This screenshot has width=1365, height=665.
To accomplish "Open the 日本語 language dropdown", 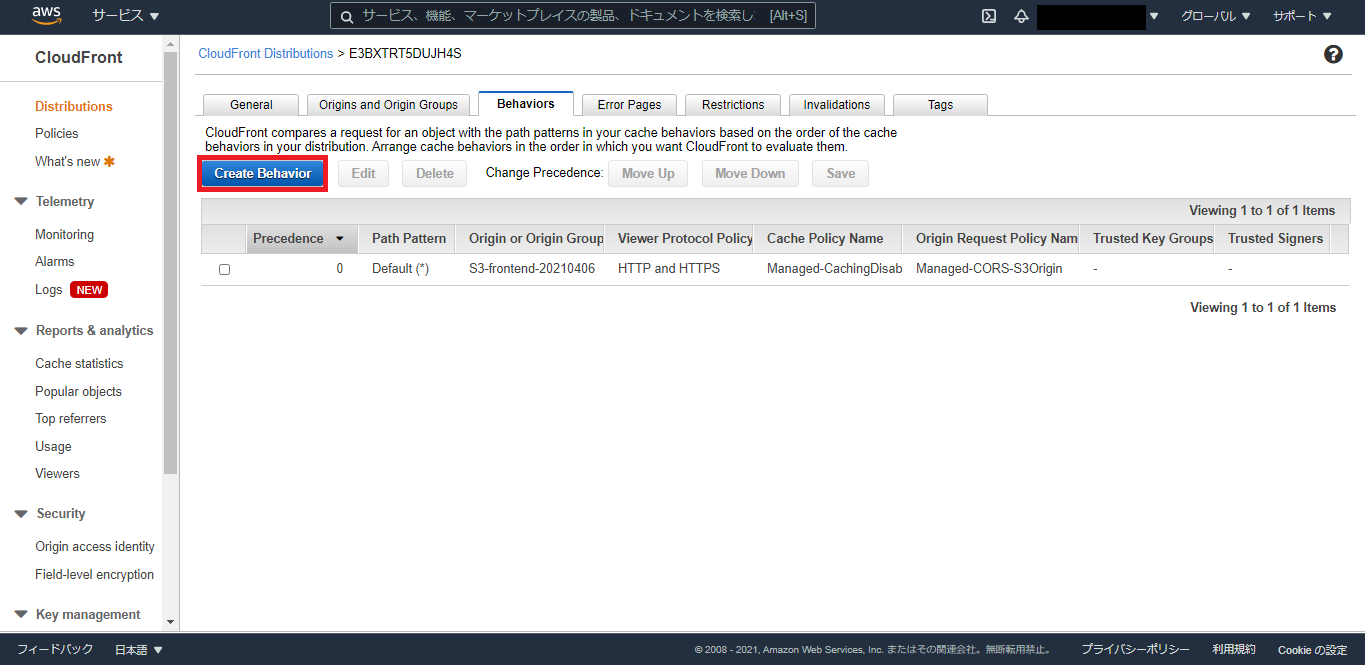I will [138, 650].
